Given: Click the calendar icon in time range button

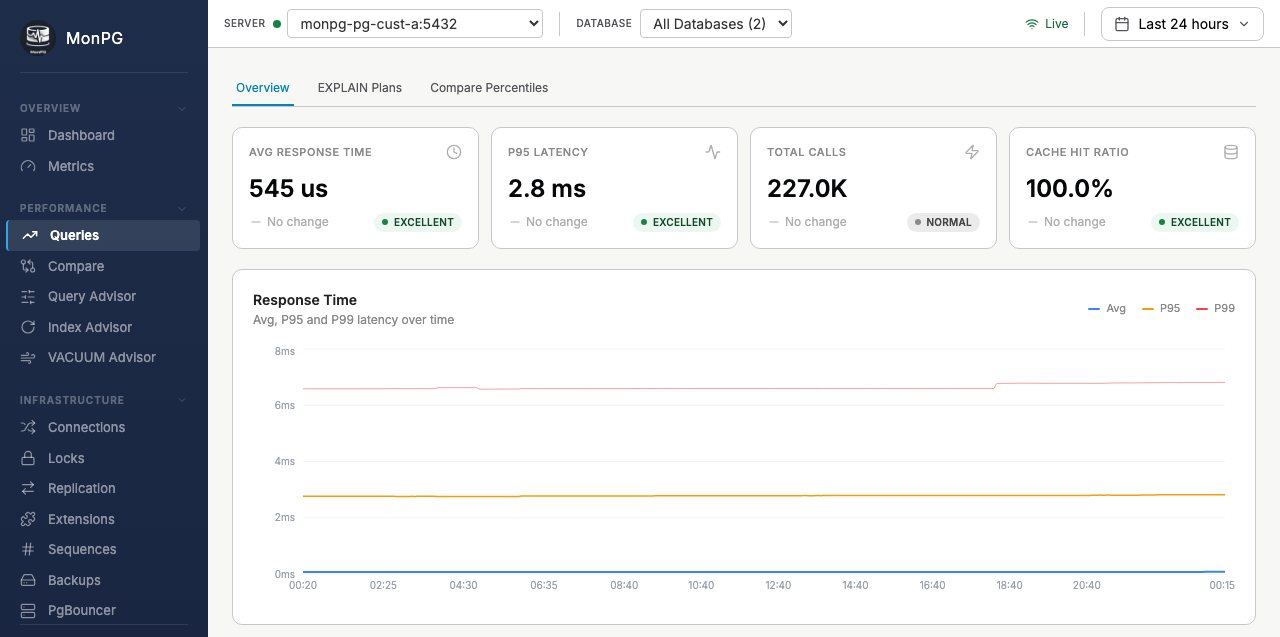Looking at the screenshot, I should tap(1122, 24).
